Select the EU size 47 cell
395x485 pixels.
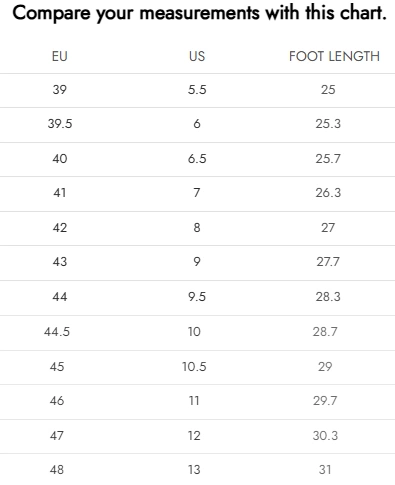point(57,436)
